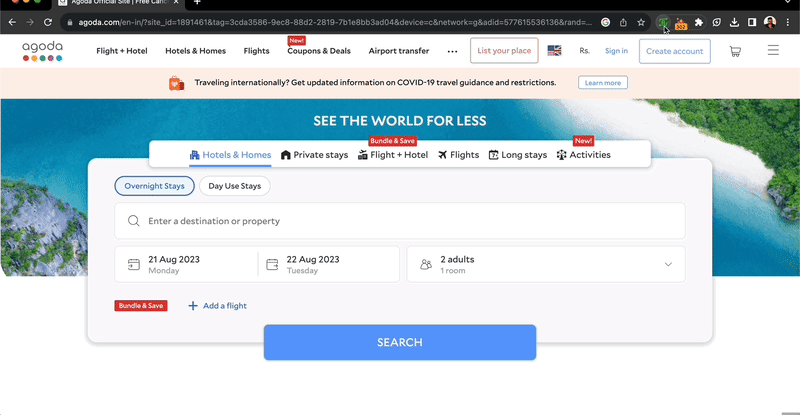
Task: Click the COVID banner bag icon
Action: coord(176,83)
